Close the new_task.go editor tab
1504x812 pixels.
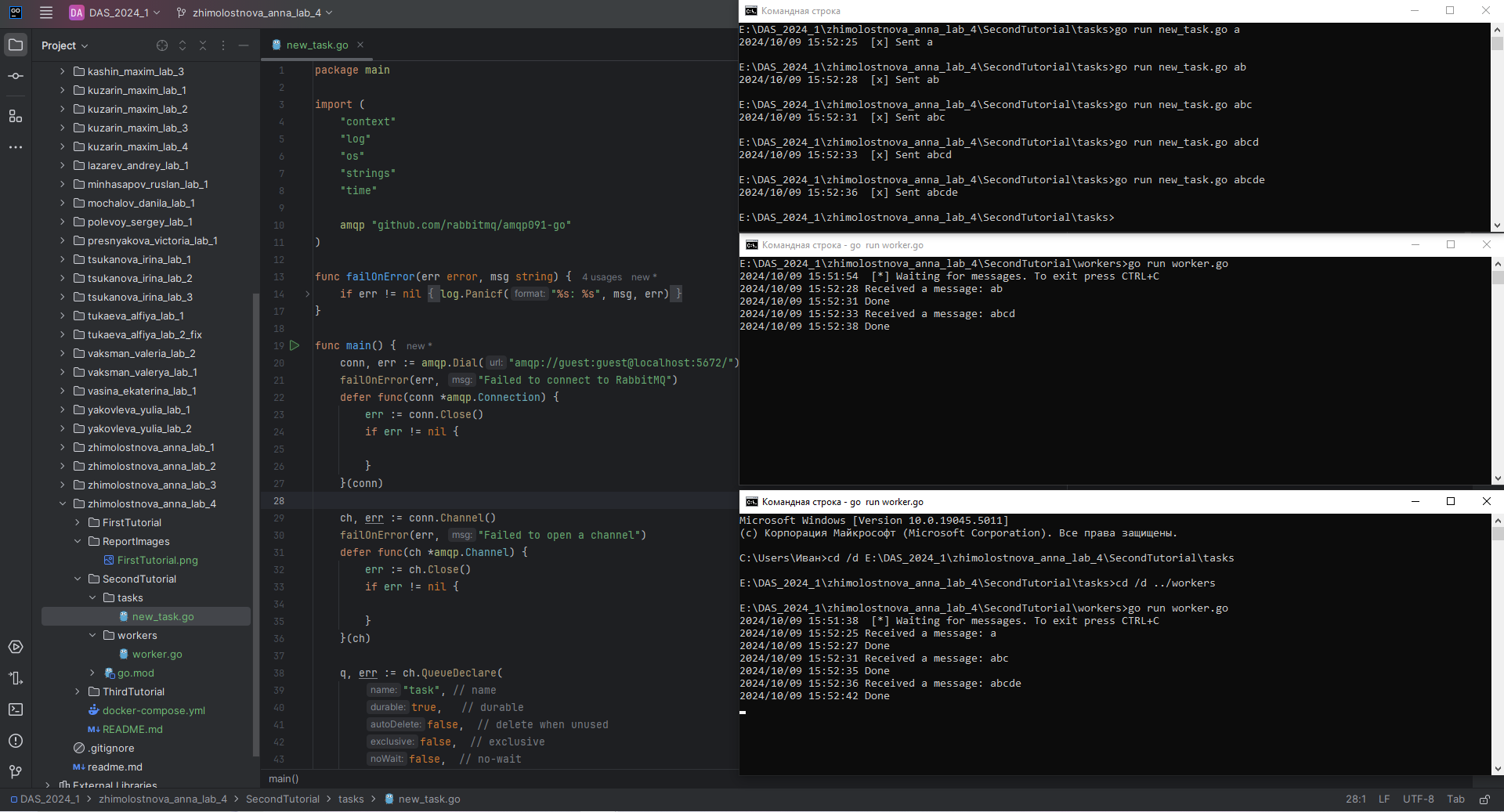360,45
